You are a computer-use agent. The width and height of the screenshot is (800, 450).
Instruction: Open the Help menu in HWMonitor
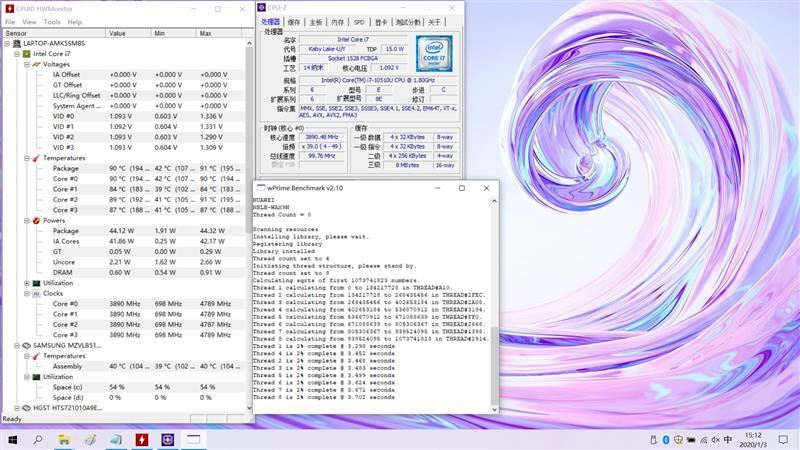point(74,22)
